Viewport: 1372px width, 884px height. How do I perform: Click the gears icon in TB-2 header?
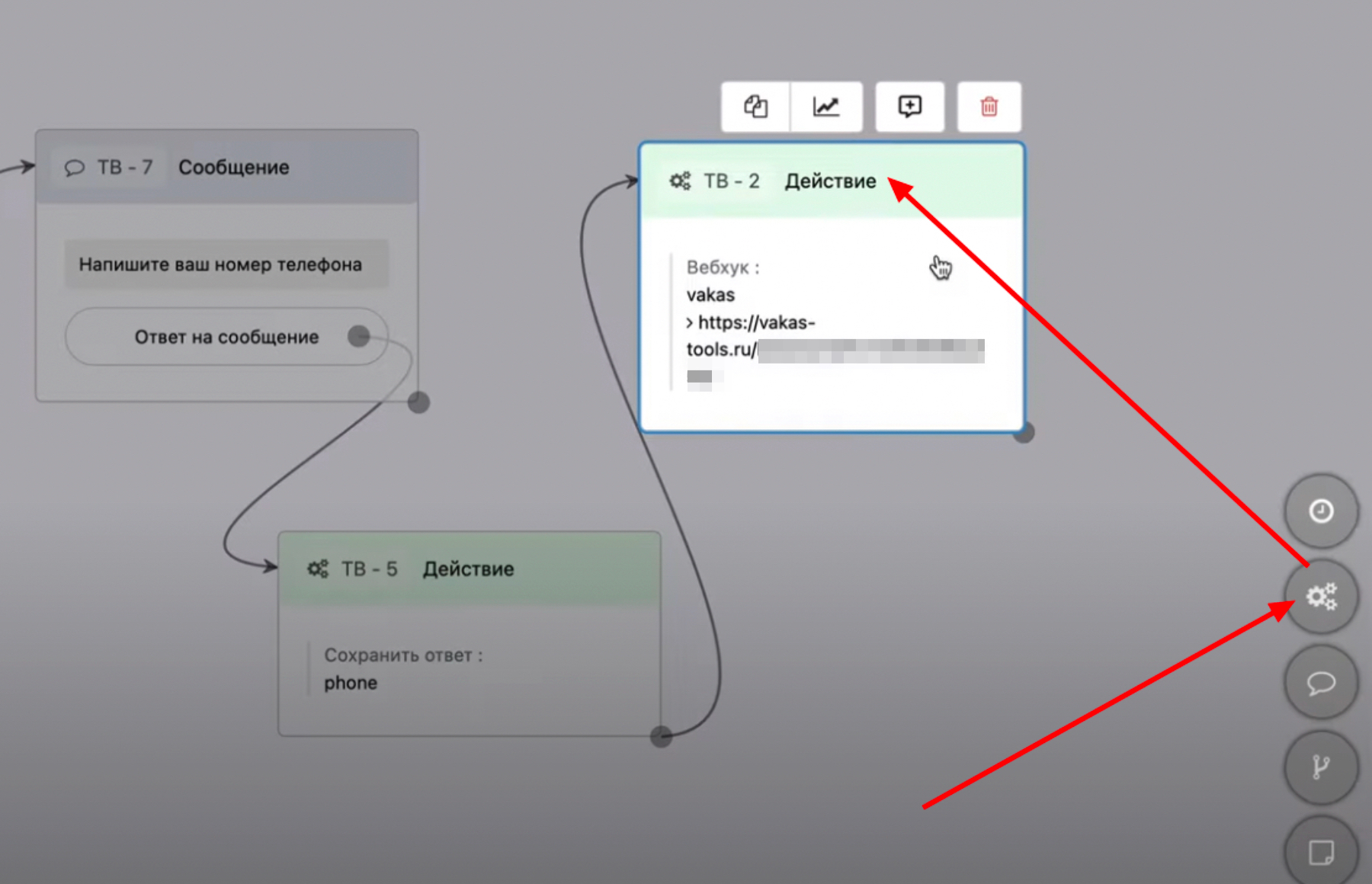pos(680,181)
